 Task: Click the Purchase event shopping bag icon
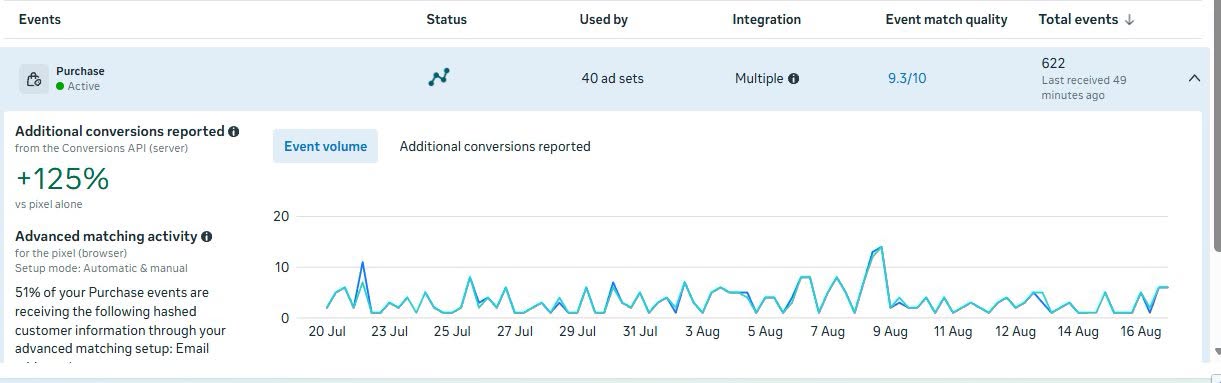pyautogui.click(x=34, y=79)
